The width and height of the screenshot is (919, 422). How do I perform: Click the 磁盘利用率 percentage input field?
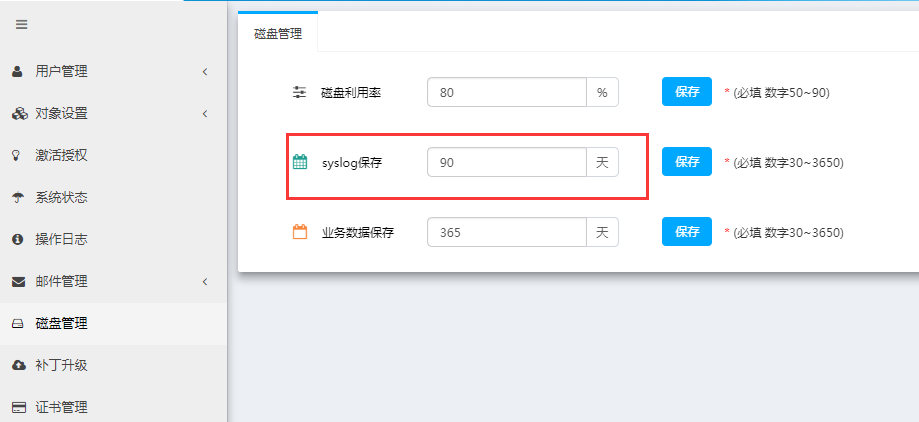[506, 93]
